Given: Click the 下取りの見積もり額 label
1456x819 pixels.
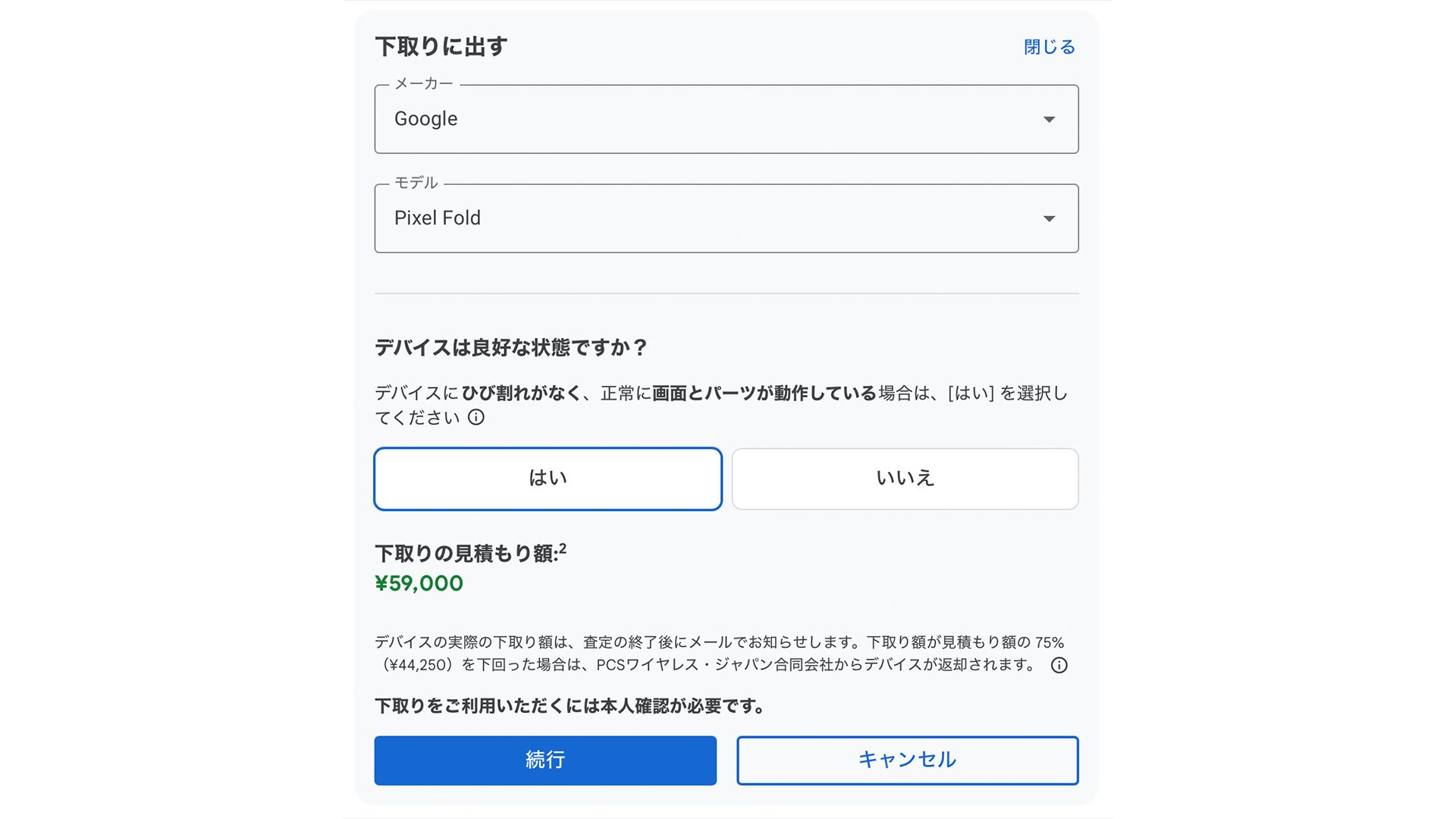Looking at the screenshot, I should click(x=466, y=554).
